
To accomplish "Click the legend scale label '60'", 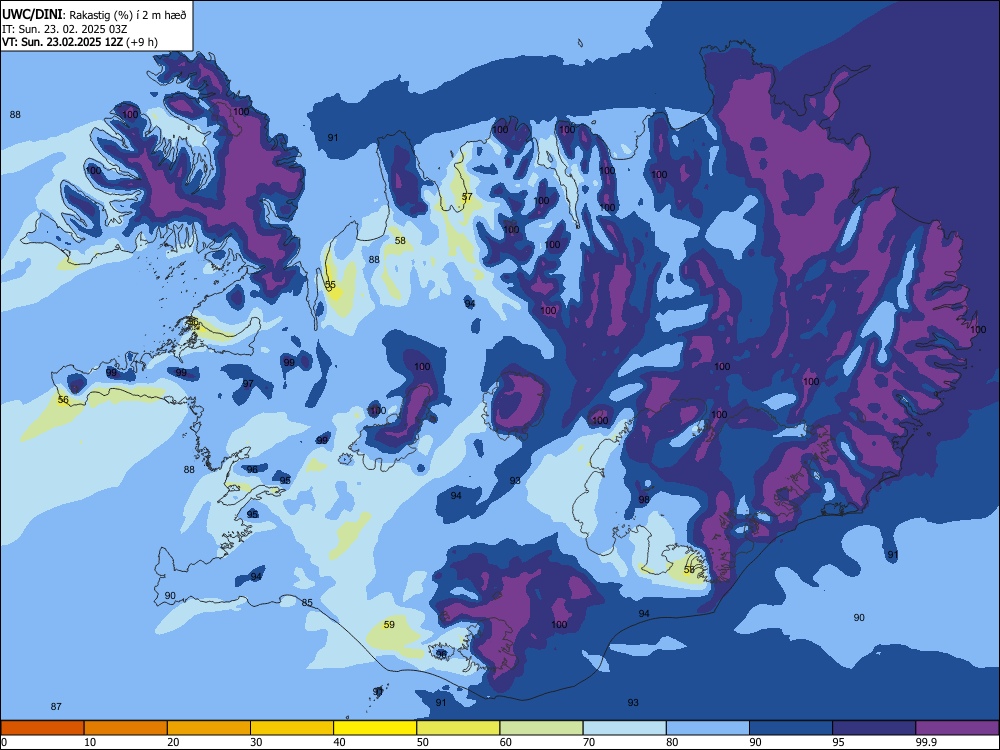I will pyautogui.click(x=506, y=742).
